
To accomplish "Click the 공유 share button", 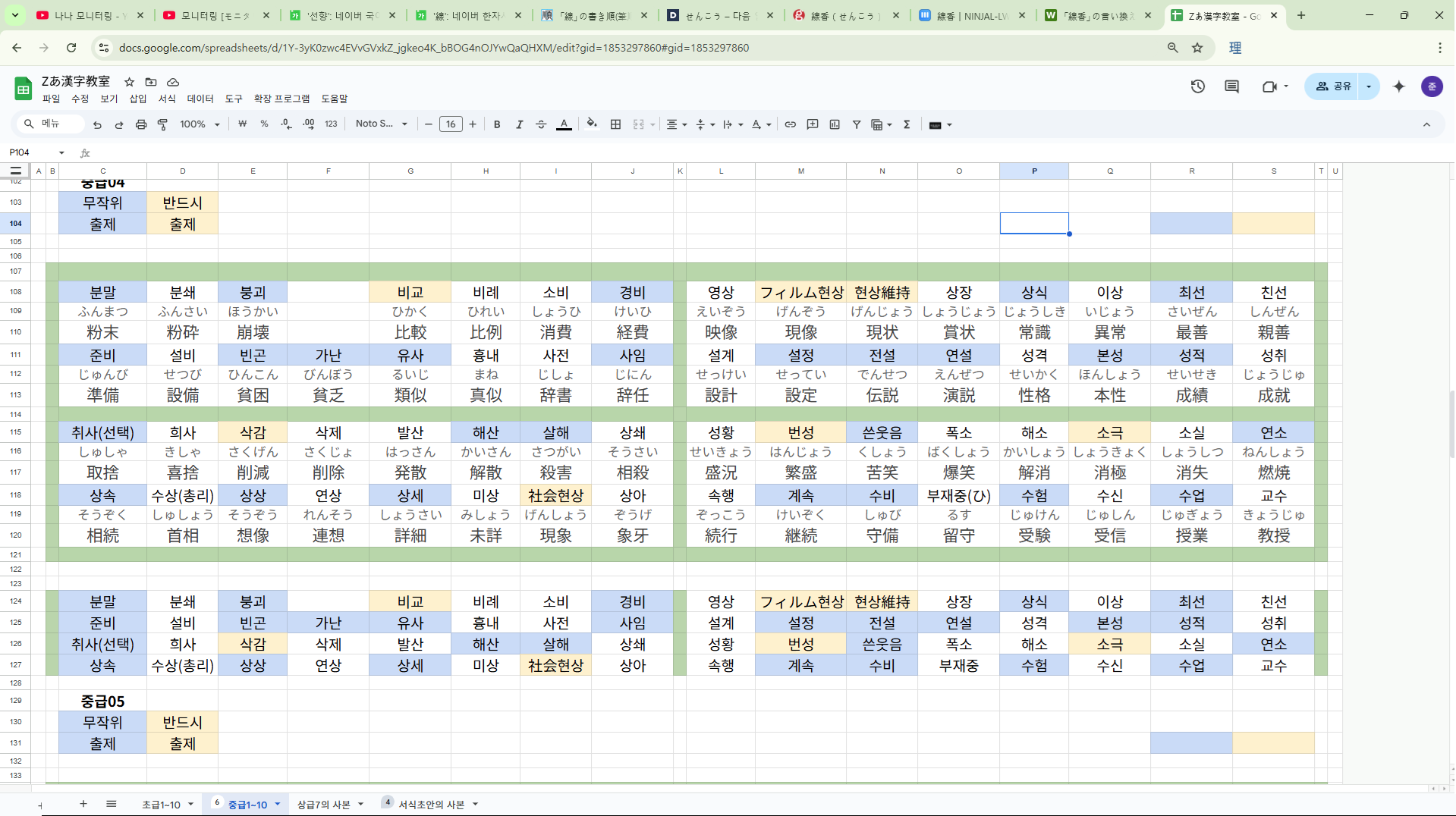I will coord(1333,86).
